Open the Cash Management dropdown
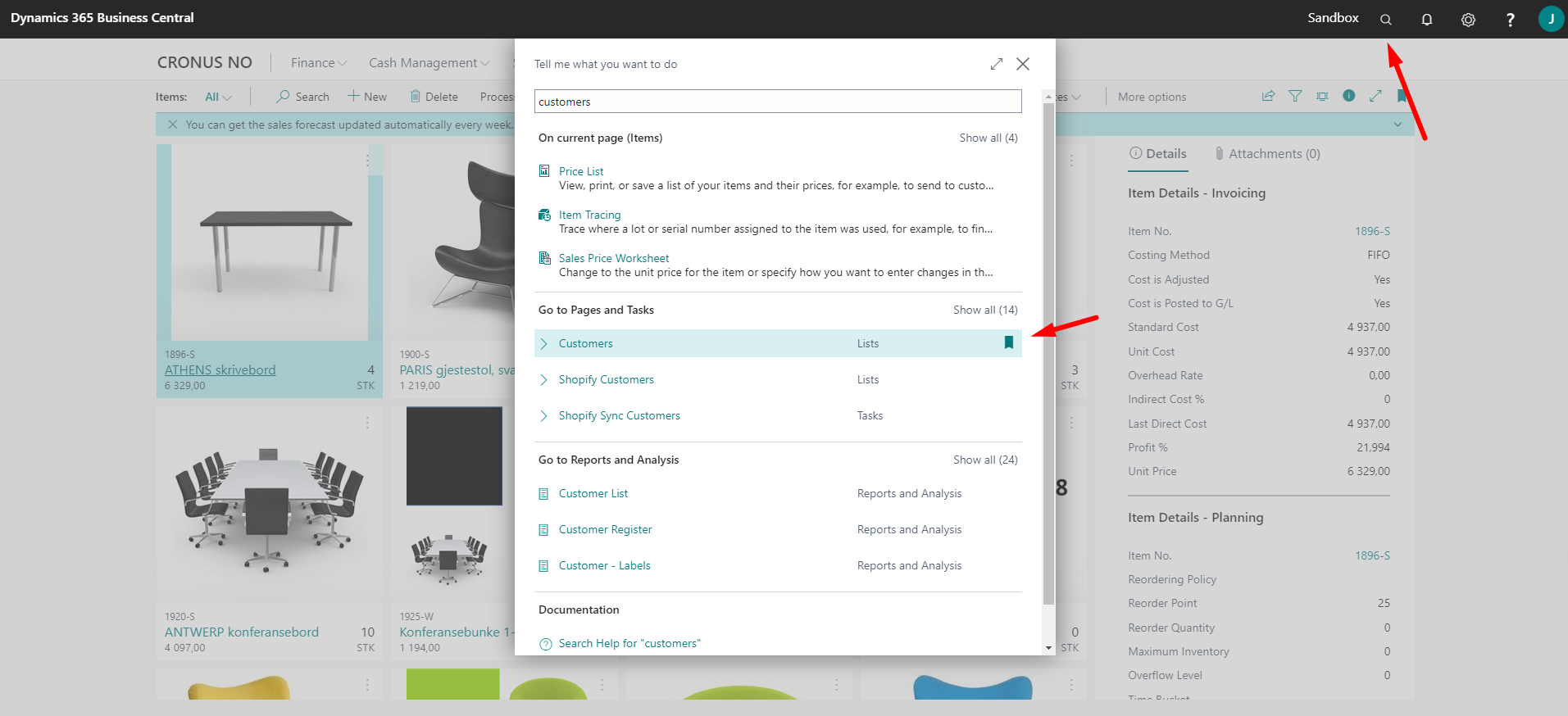This screenshot has width=1568, height=716. [x=428, y=63]
